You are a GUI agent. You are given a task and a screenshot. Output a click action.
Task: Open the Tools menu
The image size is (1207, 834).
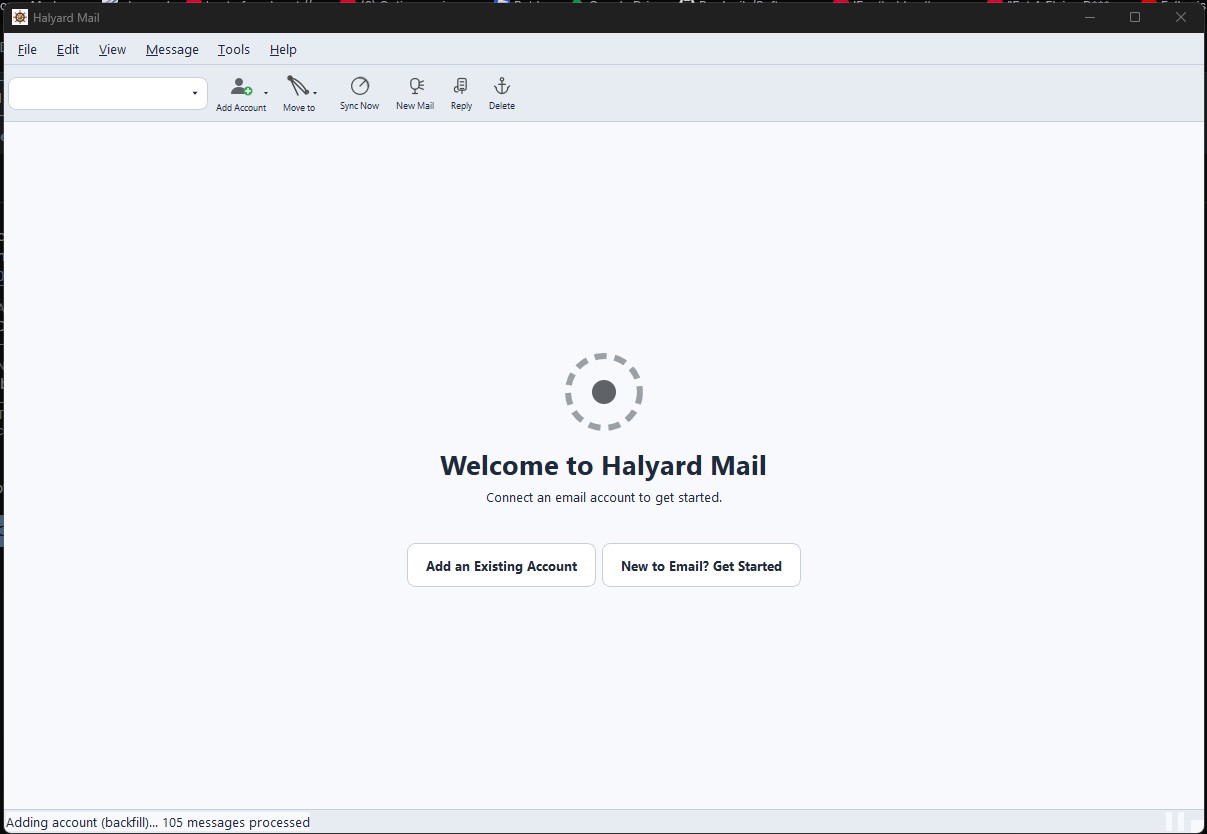coord(234,49)
